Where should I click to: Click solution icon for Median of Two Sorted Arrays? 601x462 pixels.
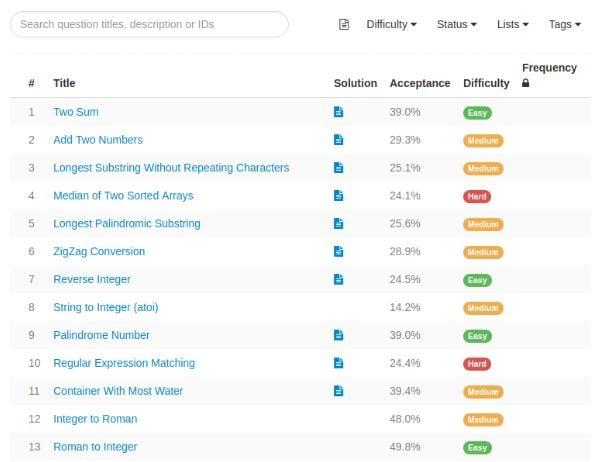tap(338, 196)
